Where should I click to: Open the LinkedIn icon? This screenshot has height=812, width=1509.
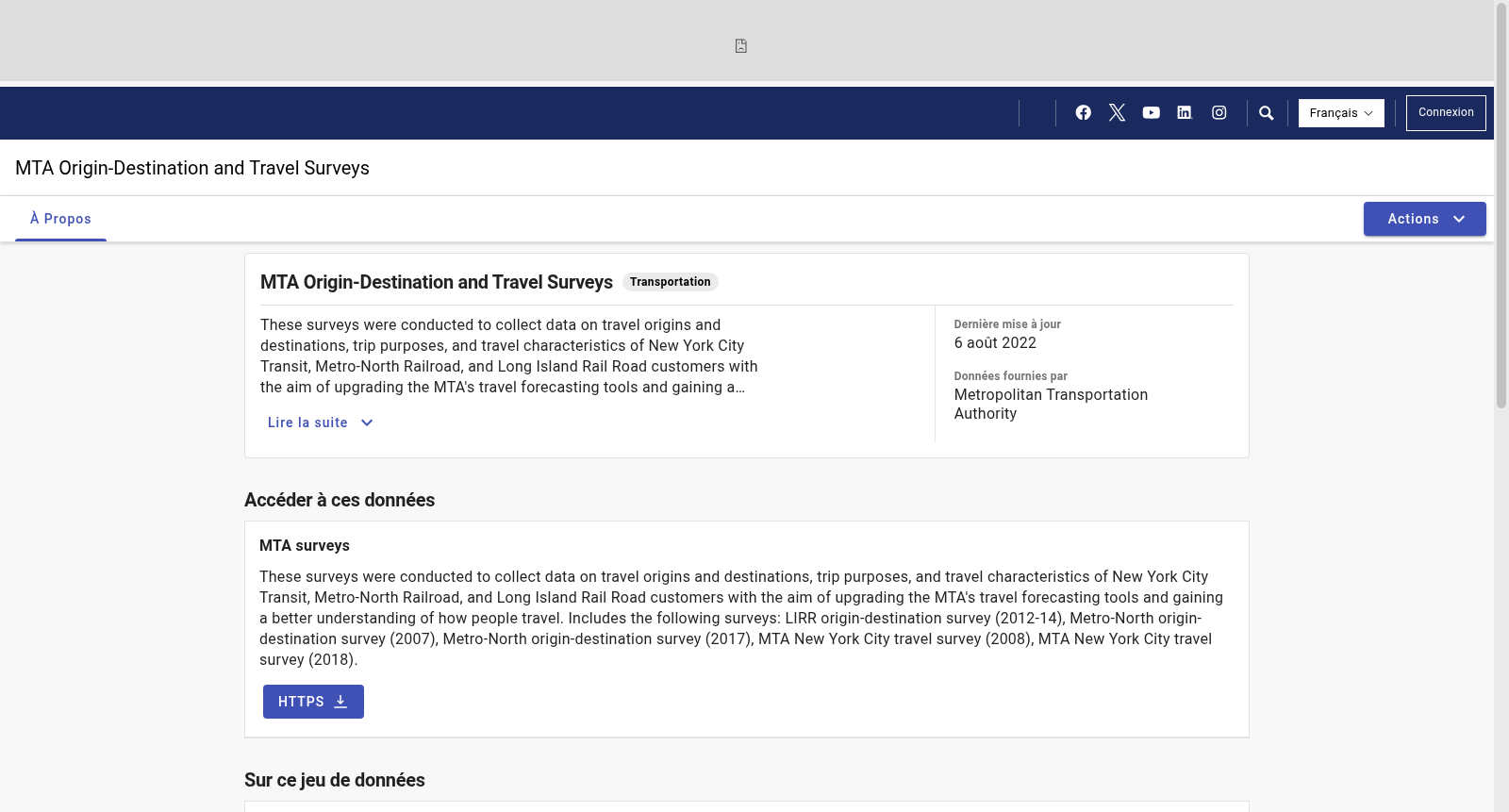click(1185, 112)
